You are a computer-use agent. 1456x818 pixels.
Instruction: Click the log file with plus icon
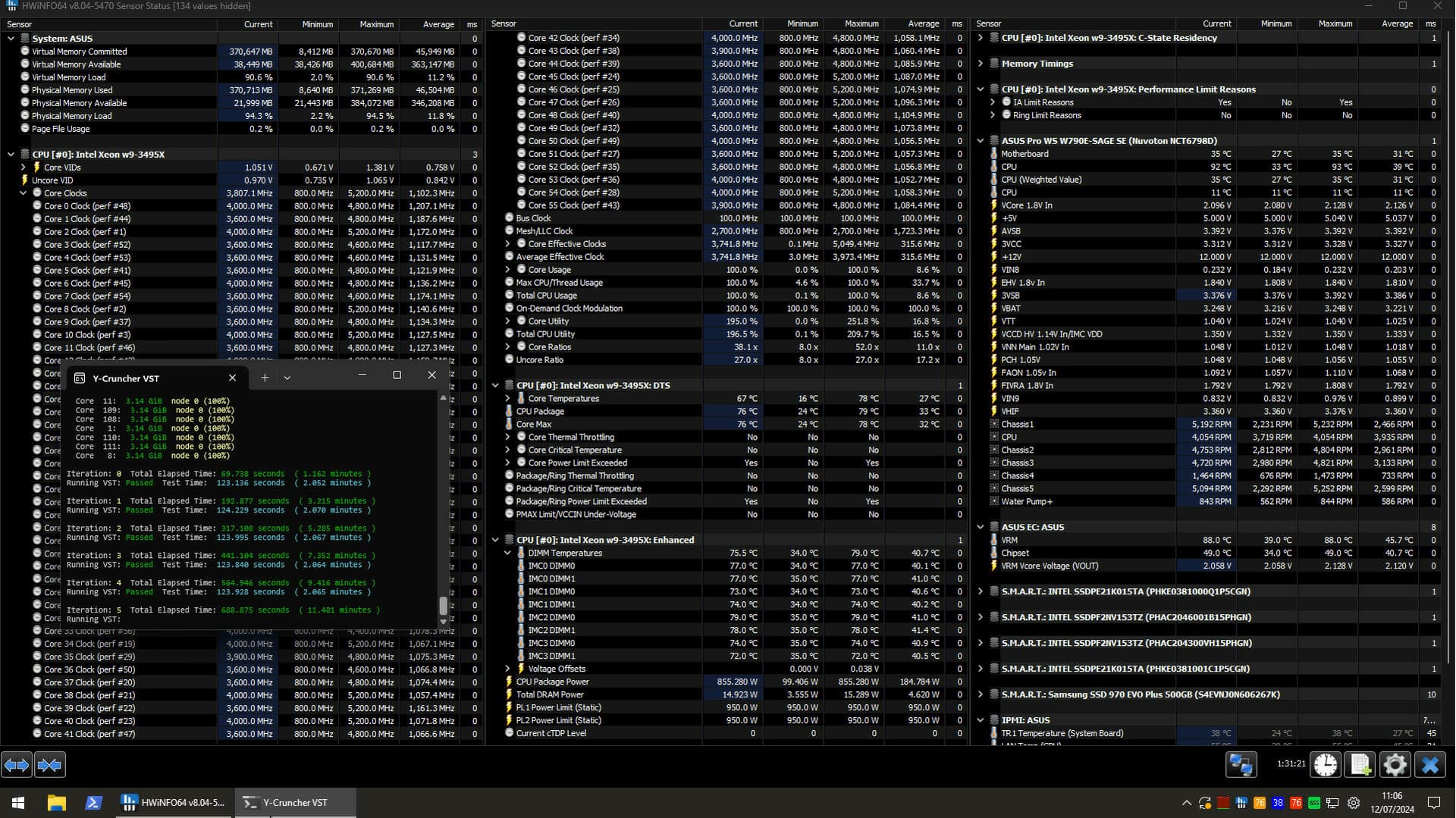pos(1360,765)
